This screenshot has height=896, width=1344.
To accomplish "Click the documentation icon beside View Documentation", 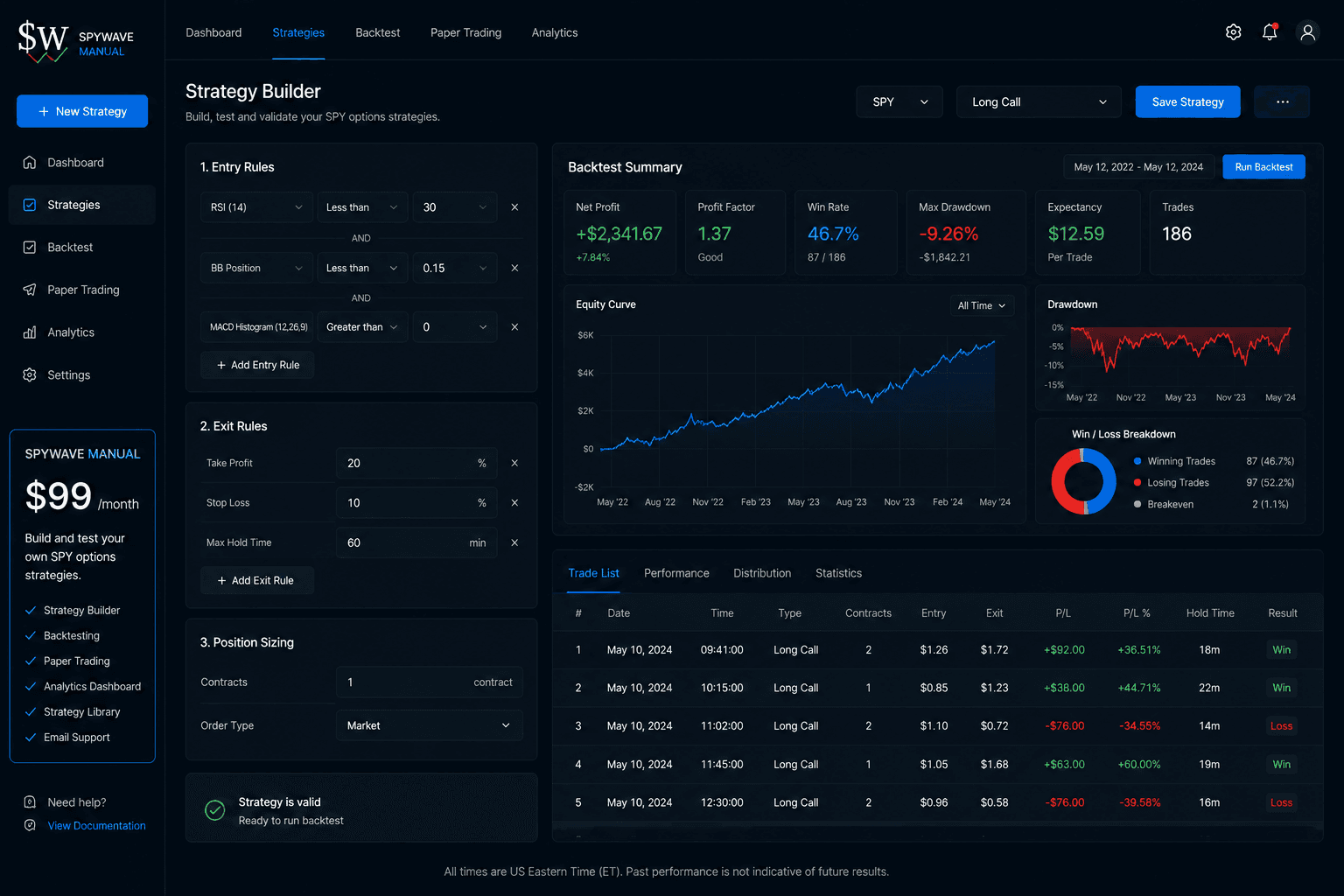I will tap(30, 825).
